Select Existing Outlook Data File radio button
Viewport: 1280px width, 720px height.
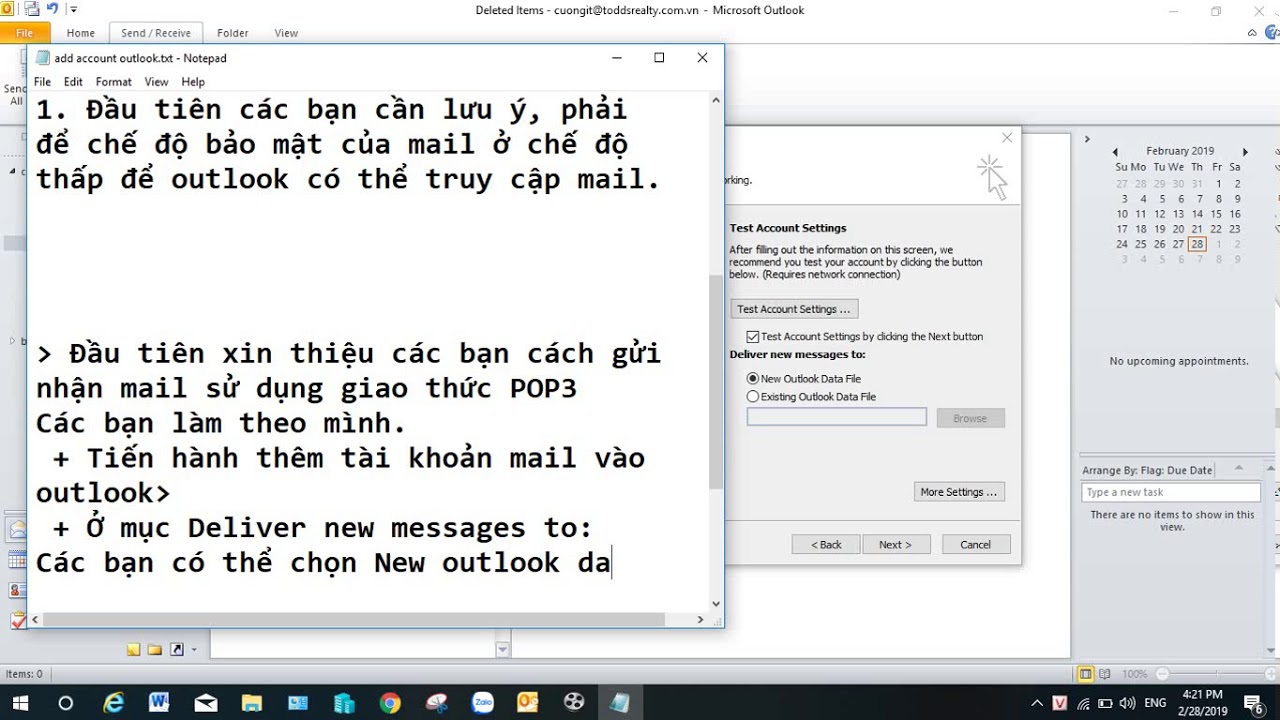(x=753, y=397)
